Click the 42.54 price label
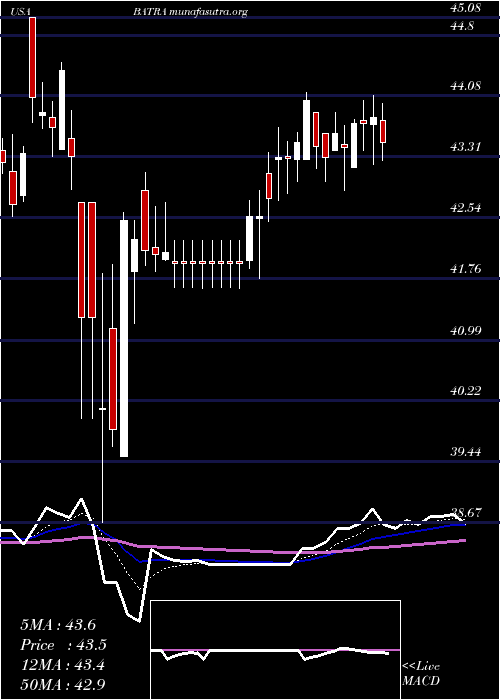The image size is (500, 700). pos(467,208)
